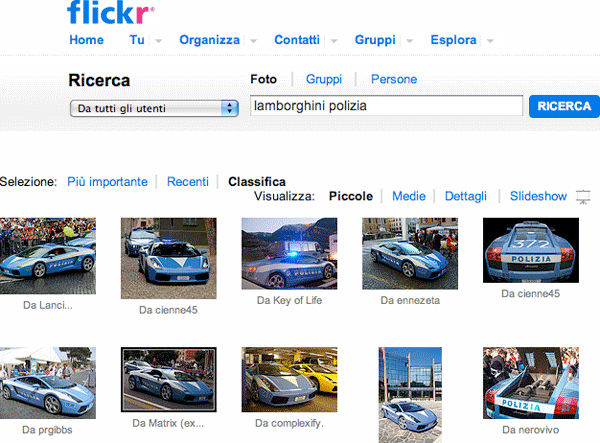Click the 'Da prgibbs' author caption
Screen dimensions: 600x443
point(47,430)
